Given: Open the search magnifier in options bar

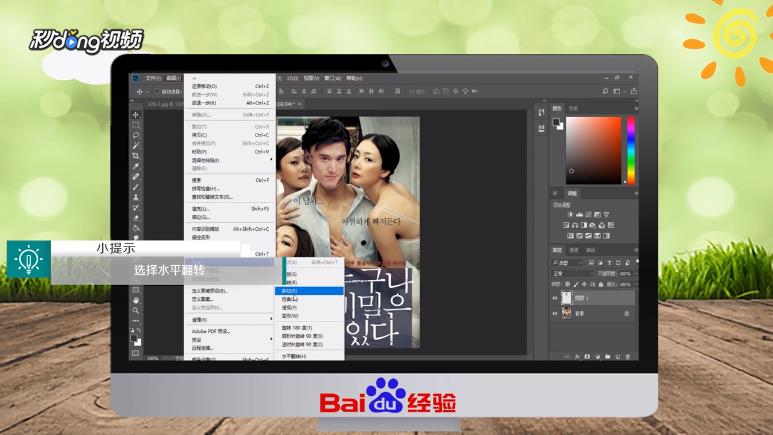Looking at the screenshot, I should click(605, 91).
